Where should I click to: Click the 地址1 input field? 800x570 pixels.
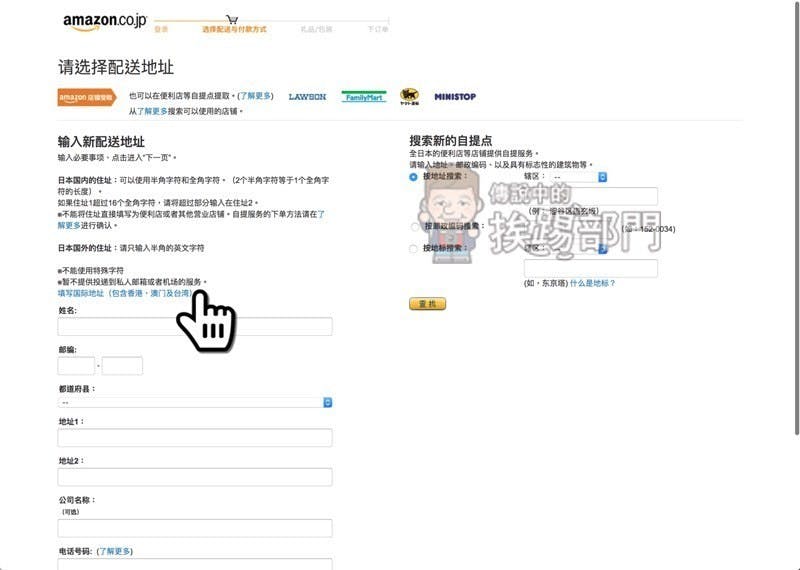(195, 438)
